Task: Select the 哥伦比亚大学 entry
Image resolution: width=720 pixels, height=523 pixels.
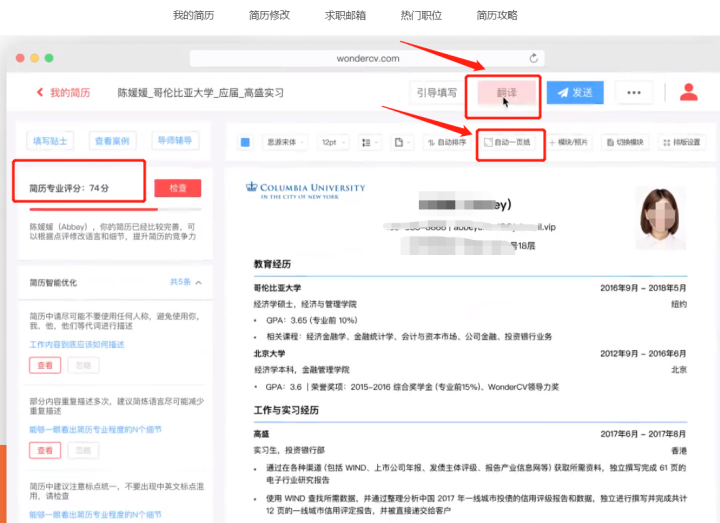Action: [x=277, y=288]
